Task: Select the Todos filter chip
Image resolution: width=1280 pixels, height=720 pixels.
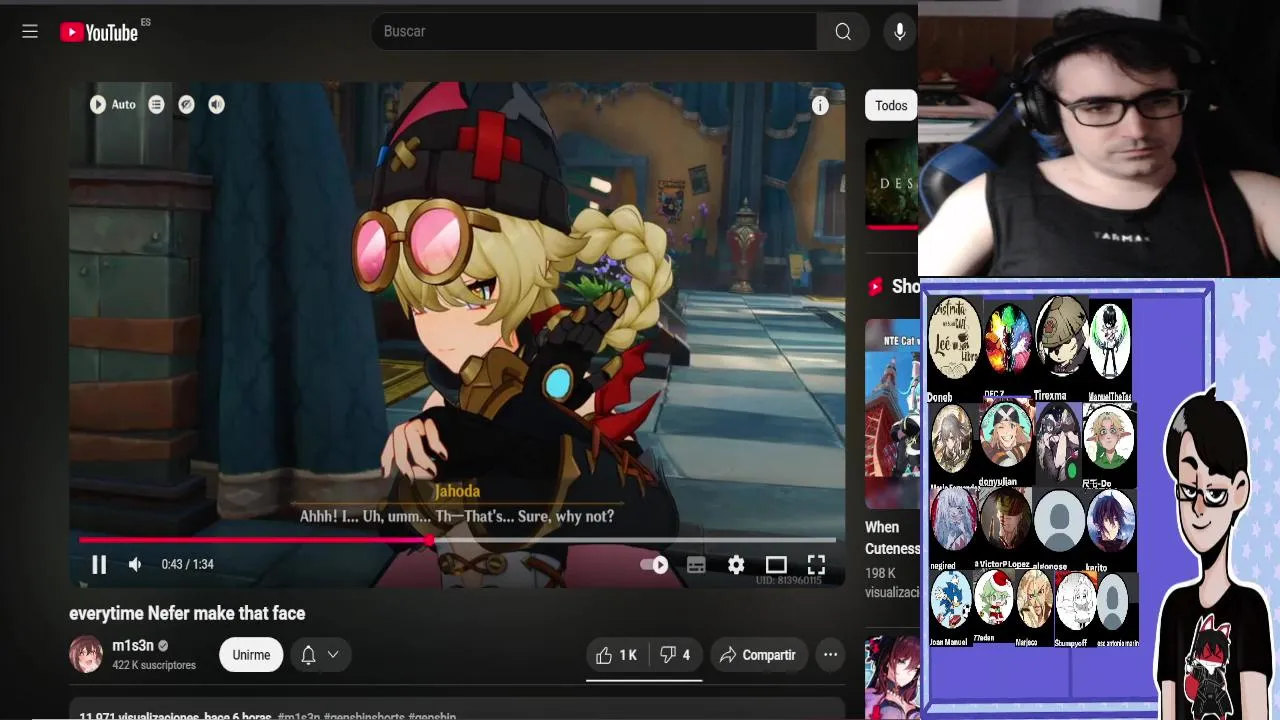Action: pyautogui.click(x=891, y=106)
